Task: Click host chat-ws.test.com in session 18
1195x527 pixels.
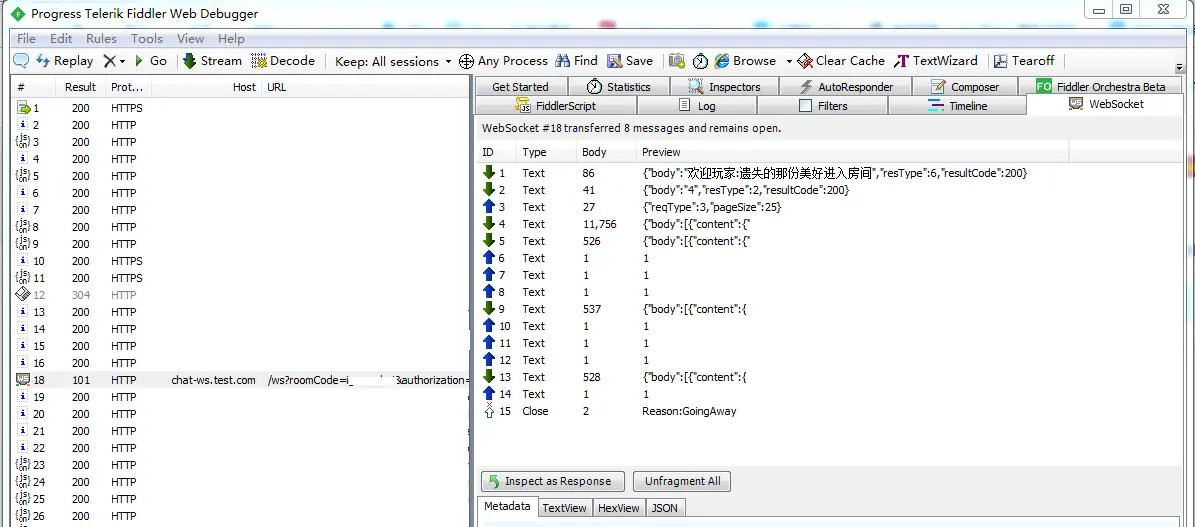Action: coord(213,380)
